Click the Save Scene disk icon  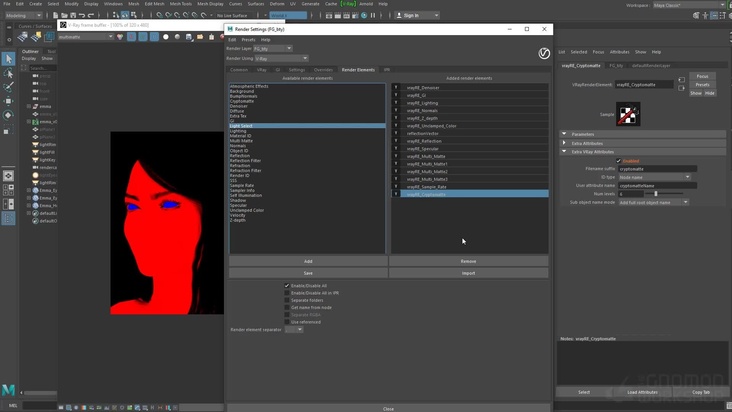pyautogui.click(x=73, y=15)
